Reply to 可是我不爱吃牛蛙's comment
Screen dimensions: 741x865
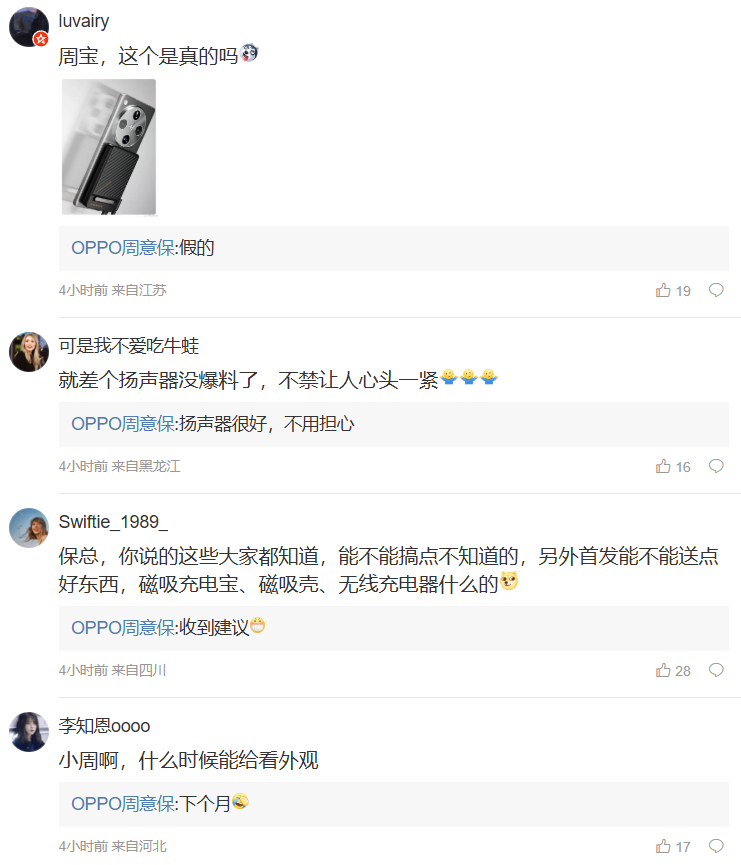click(716, 467)
